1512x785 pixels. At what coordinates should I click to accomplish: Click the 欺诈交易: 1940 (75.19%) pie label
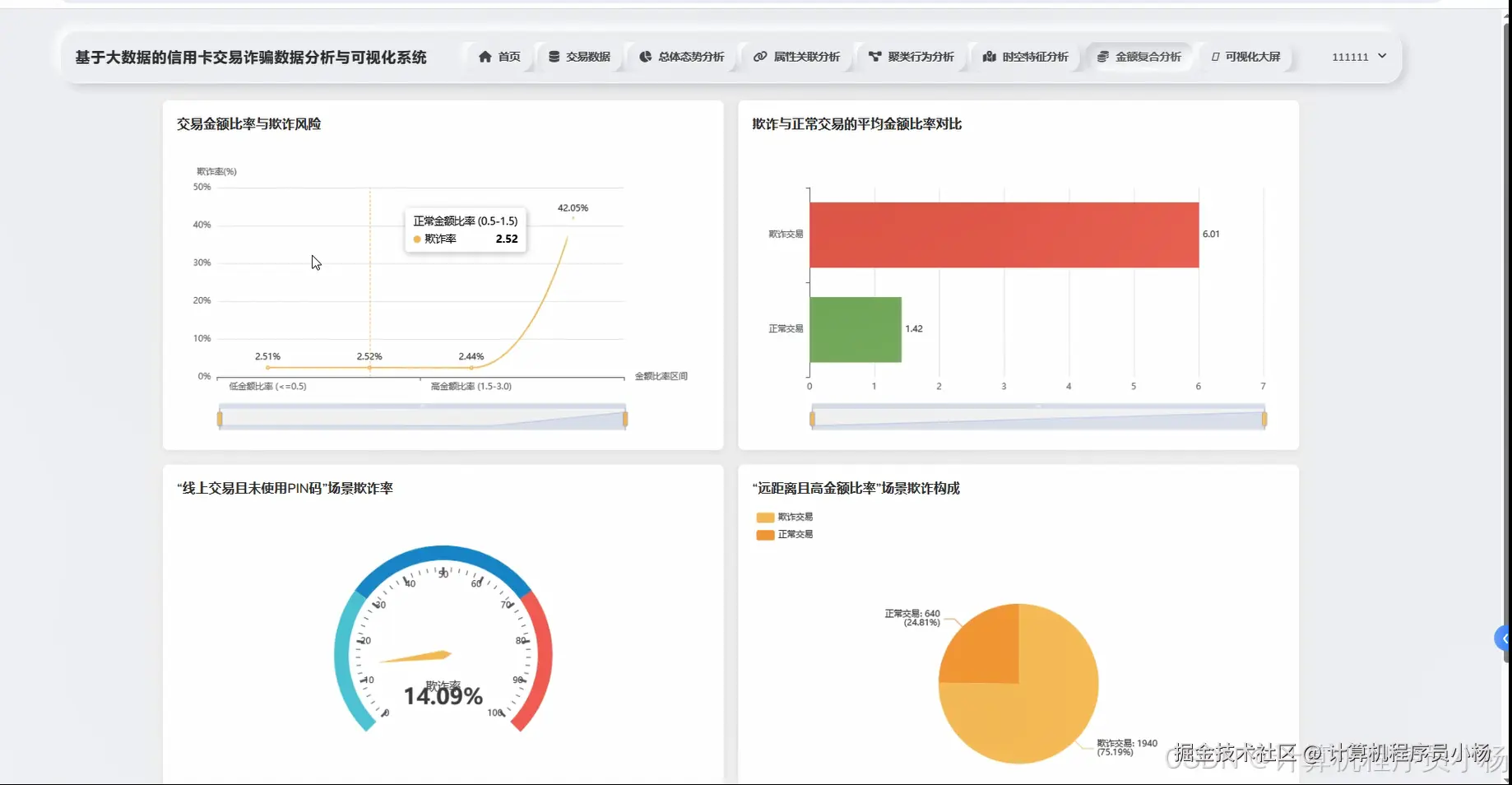click(1127, 747)
